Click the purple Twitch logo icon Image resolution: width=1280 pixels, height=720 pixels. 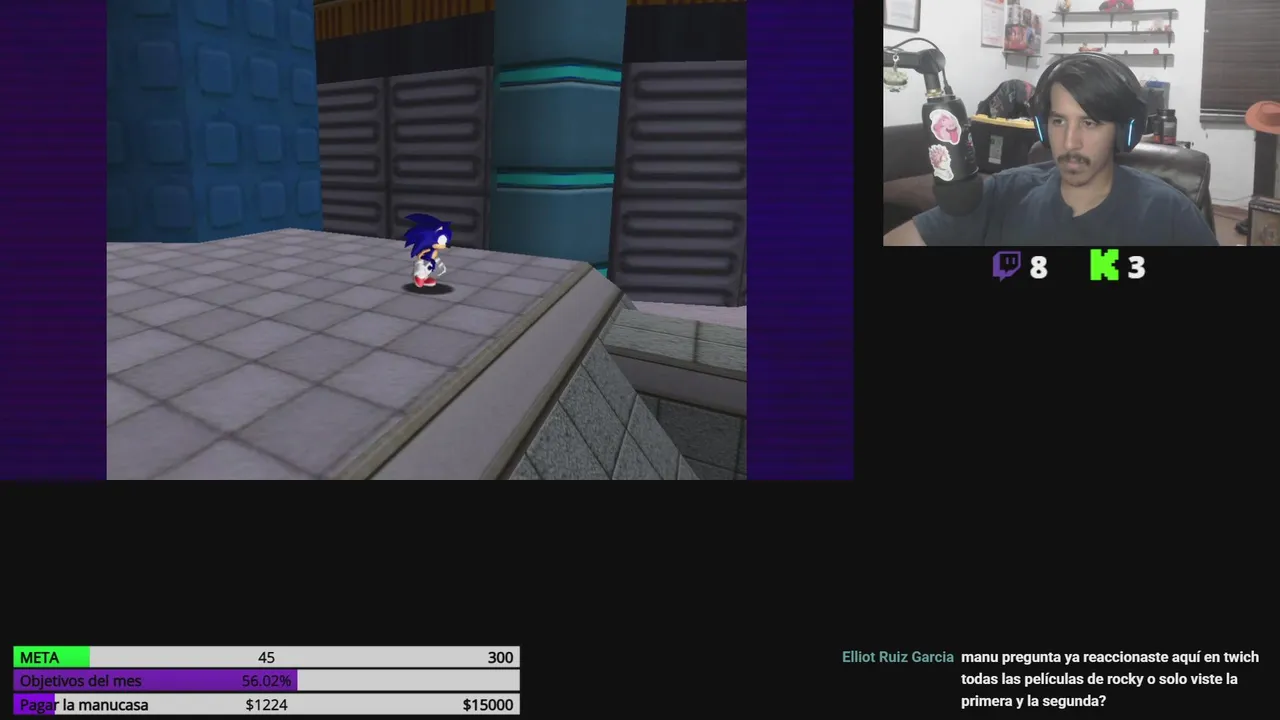1006,266
